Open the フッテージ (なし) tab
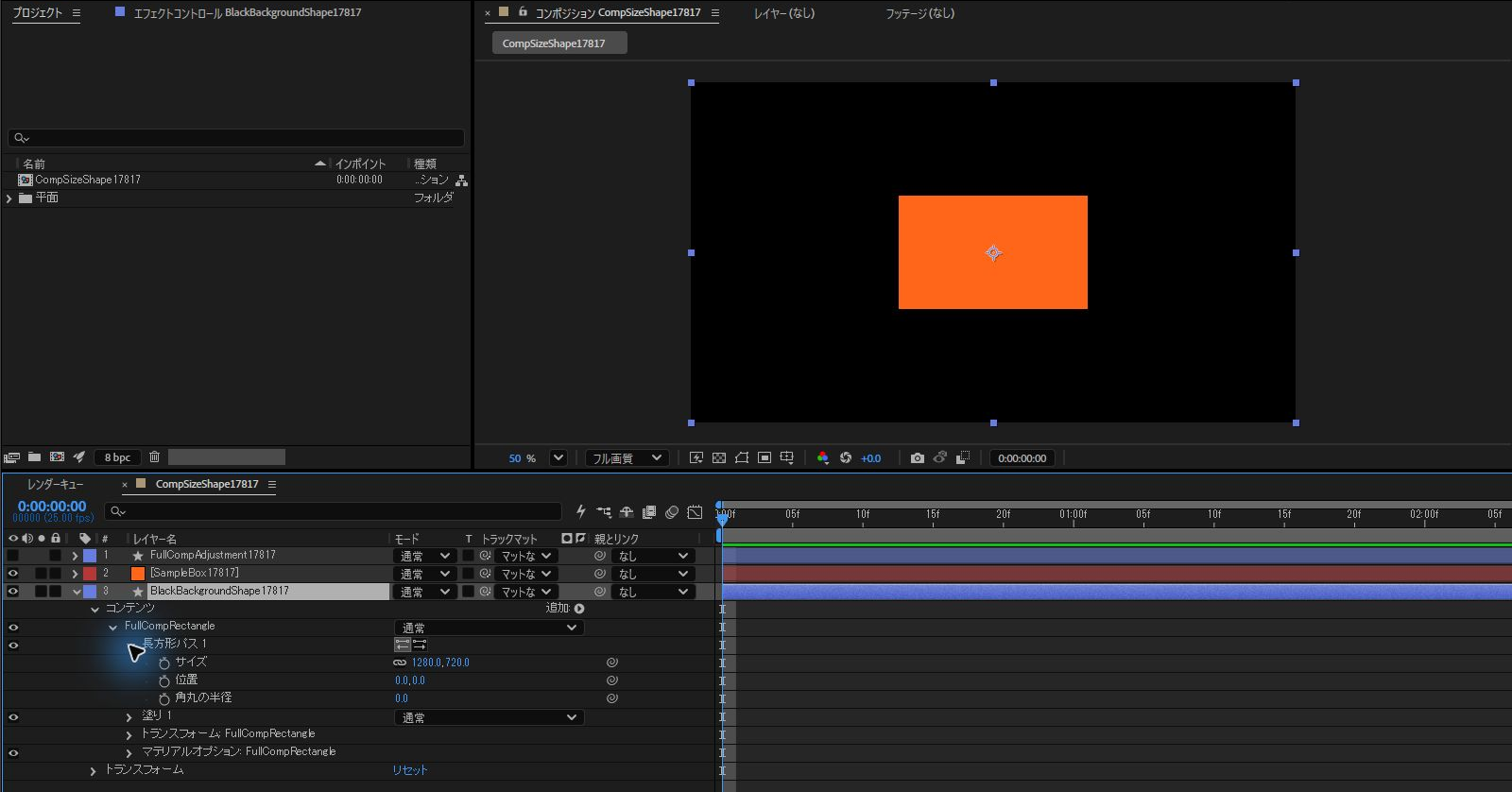This screenshot has width=1512, height=792. (919, 13)
